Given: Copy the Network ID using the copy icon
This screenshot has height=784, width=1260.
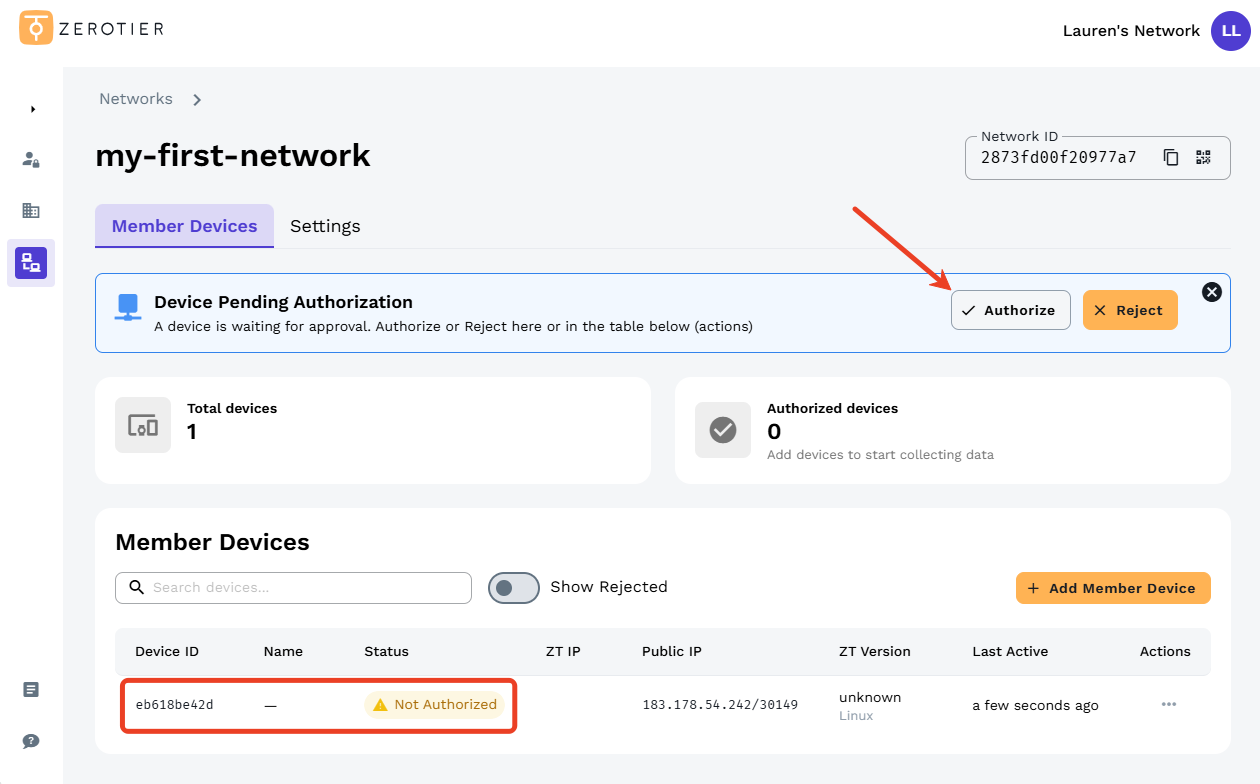Looking at the screenshot, I should [x=1171, y=157].
